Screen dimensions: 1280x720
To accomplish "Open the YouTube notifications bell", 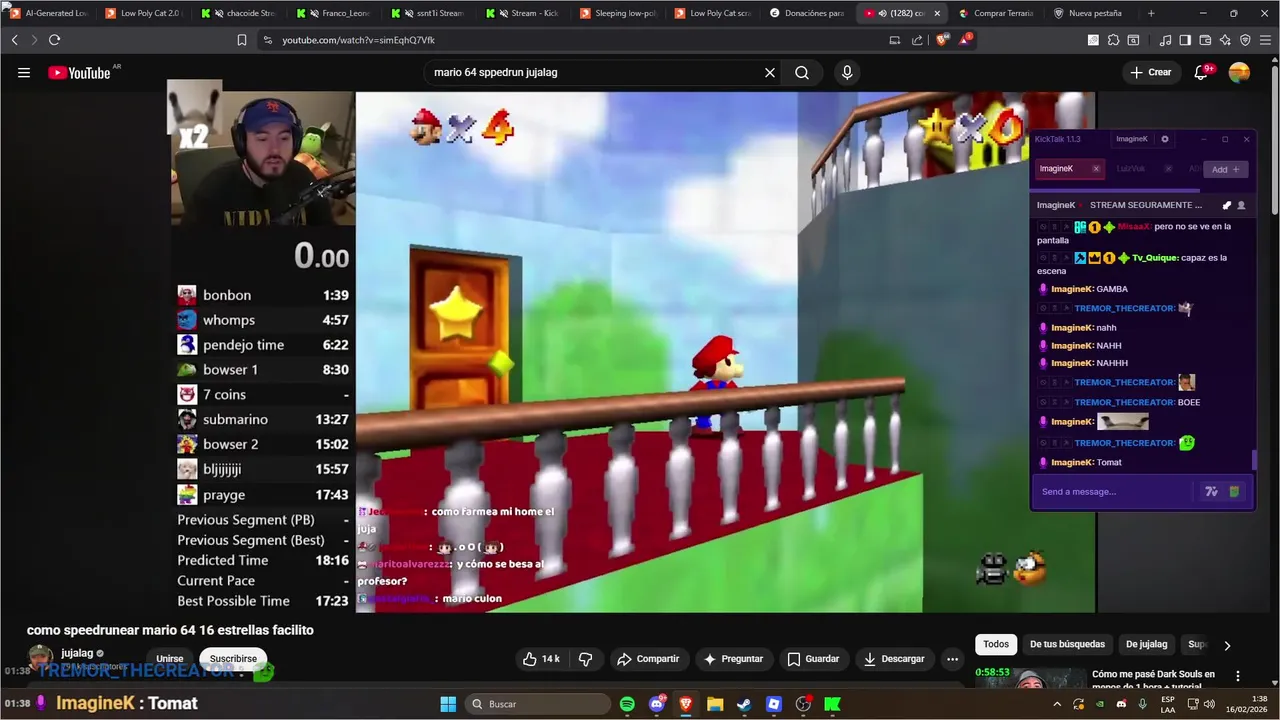I will point(1202,72).
